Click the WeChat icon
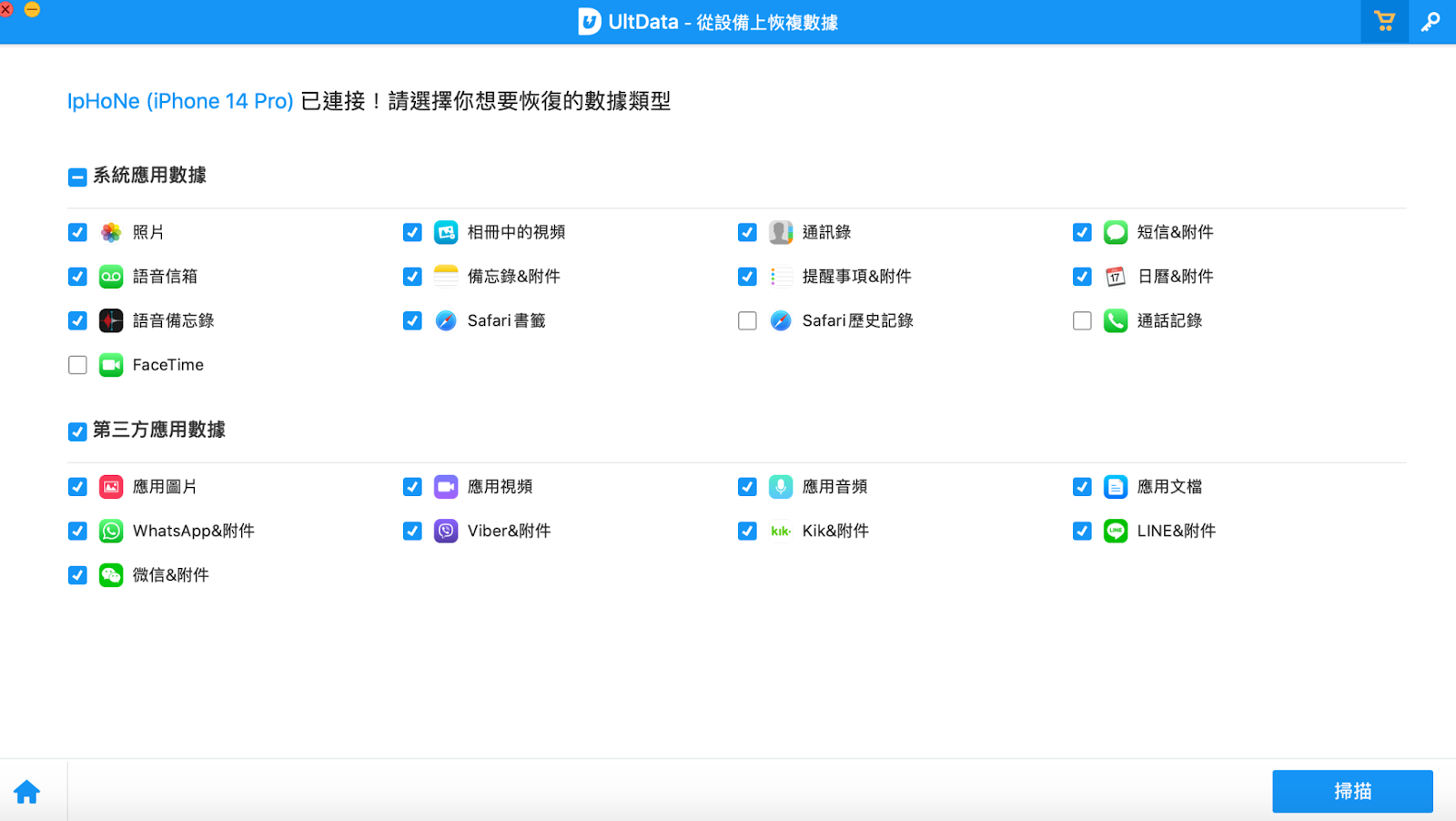This screenshot has width=1456, height=821. (111, 575)
